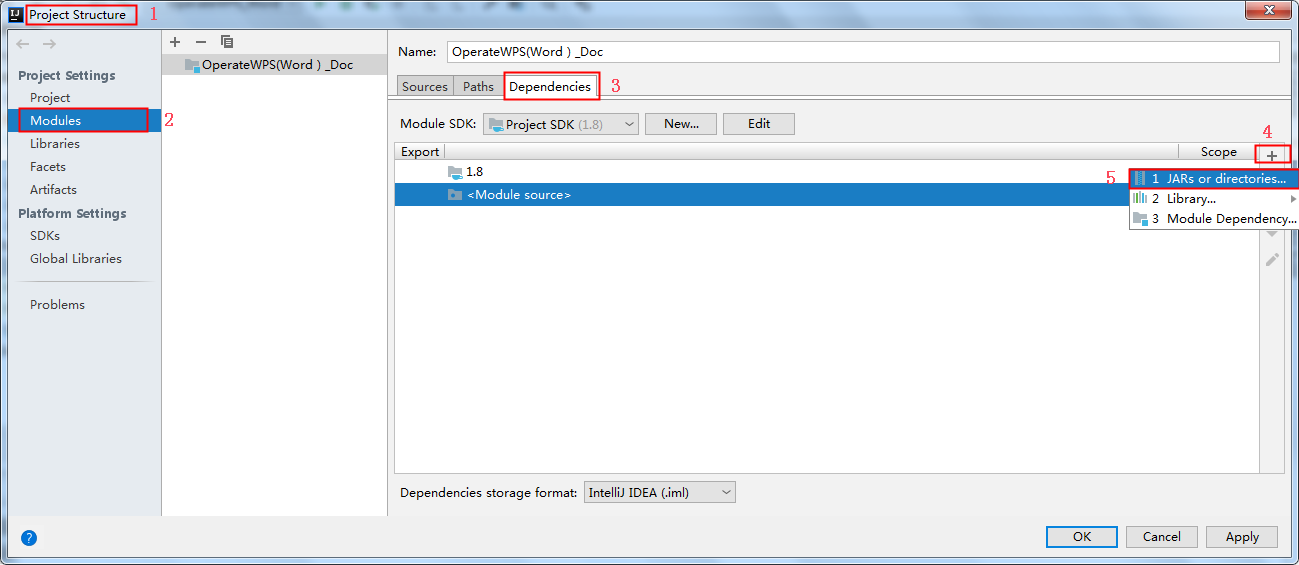The image size is (1299, 565).
Task: Open Facets in the sidebar
Action: click(48, 166)
